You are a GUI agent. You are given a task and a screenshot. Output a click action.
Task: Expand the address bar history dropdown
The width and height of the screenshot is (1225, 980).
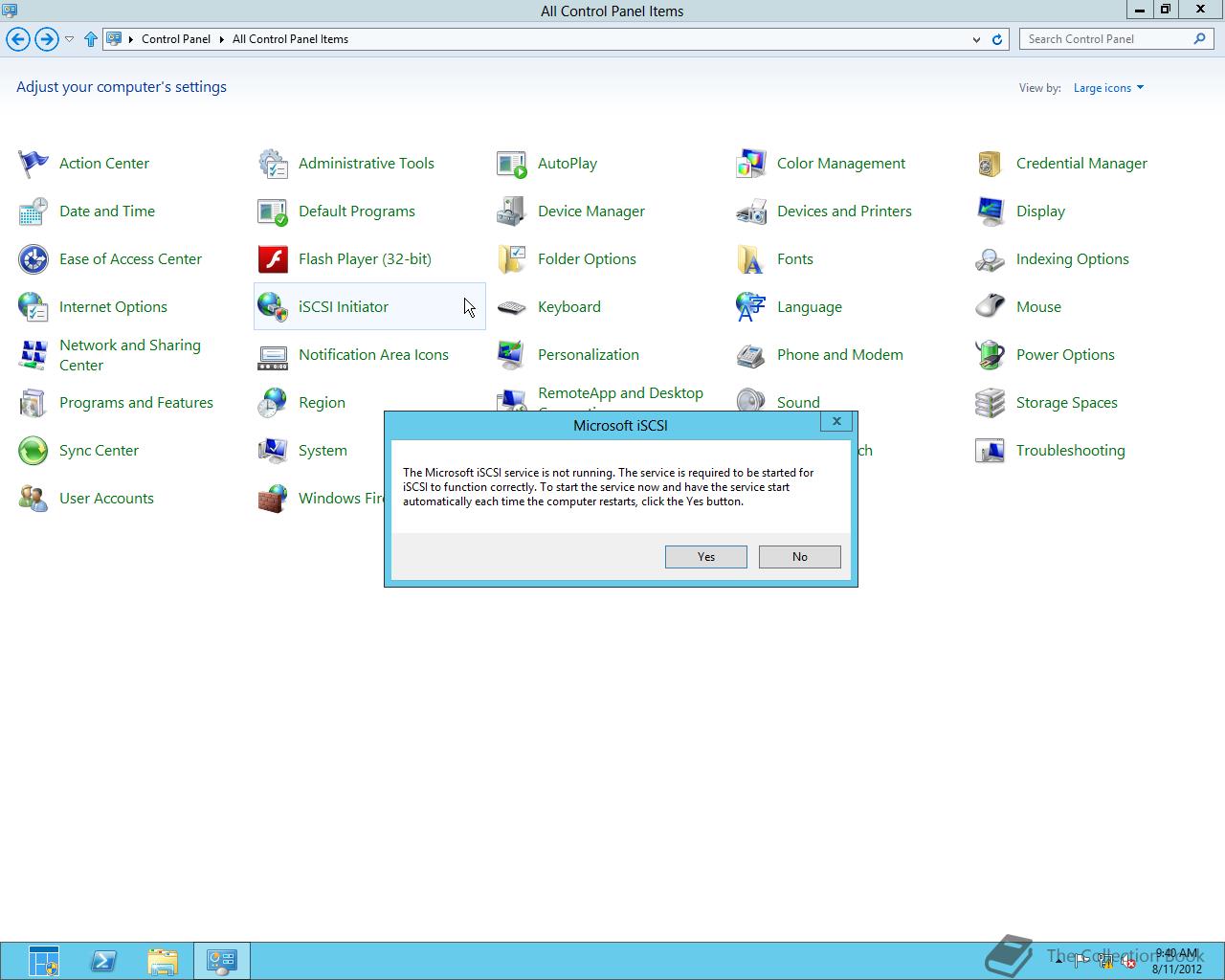[976, 39]
